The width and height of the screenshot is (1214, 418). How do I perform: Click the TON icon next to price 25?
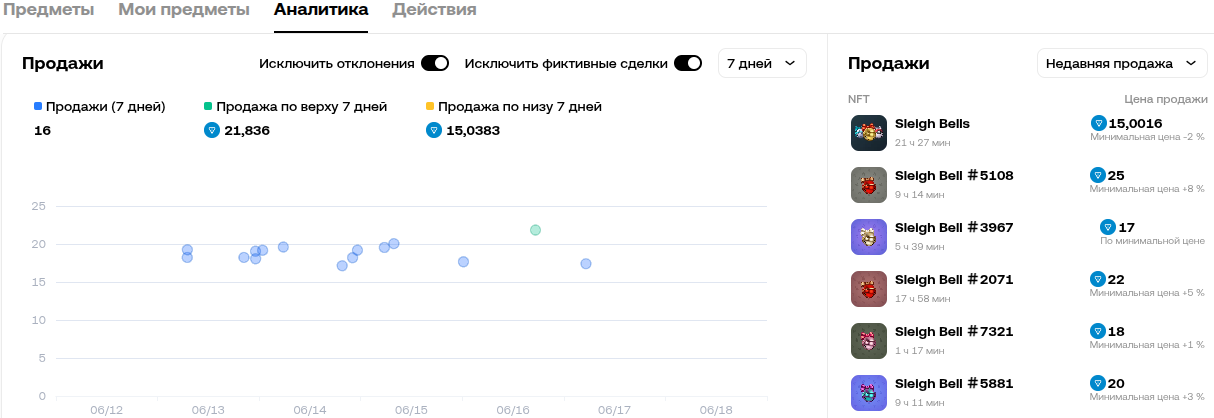1097,175
